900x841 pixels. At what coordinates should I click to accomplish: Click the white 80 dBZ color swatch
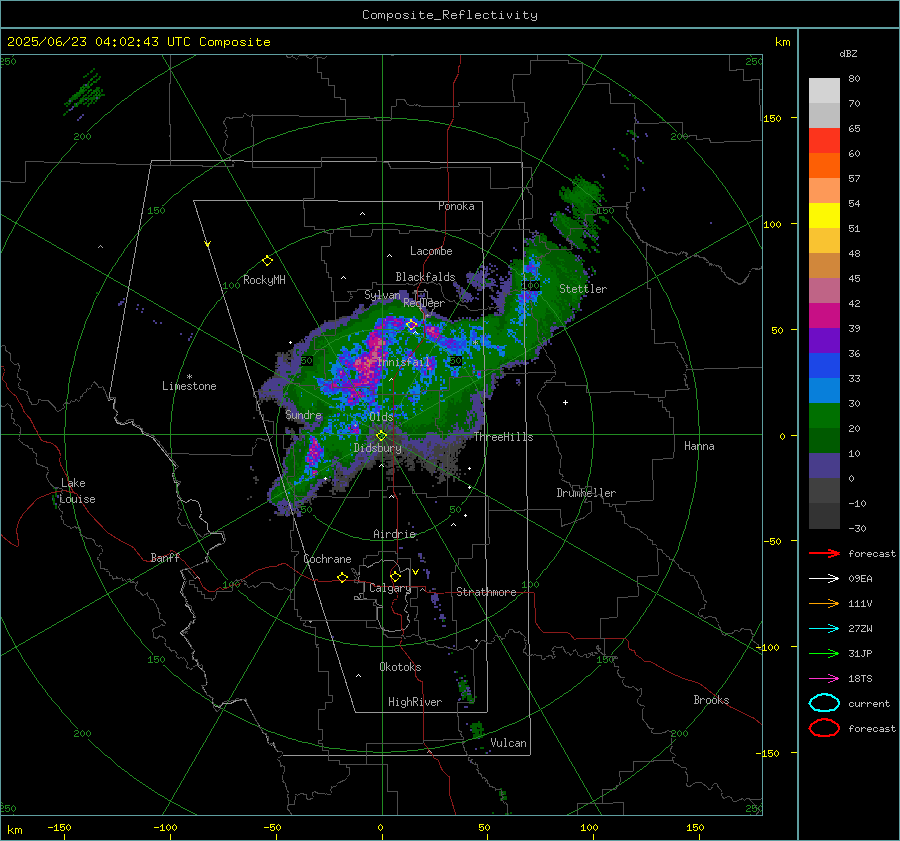pyautogui.click(x=824, y=91)
